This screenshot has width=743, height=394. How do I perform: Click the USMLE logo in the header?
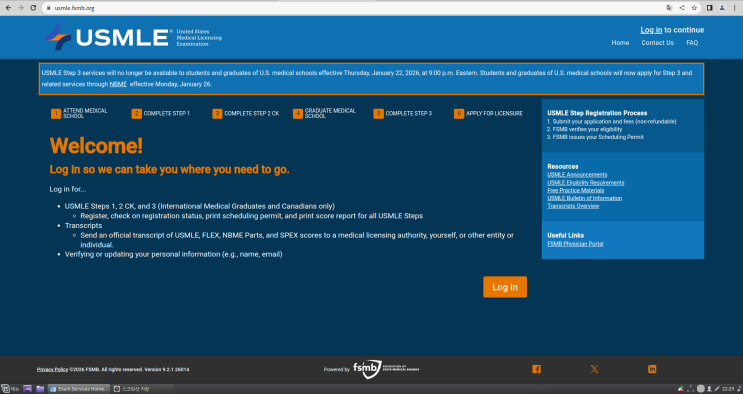(133, 37)
